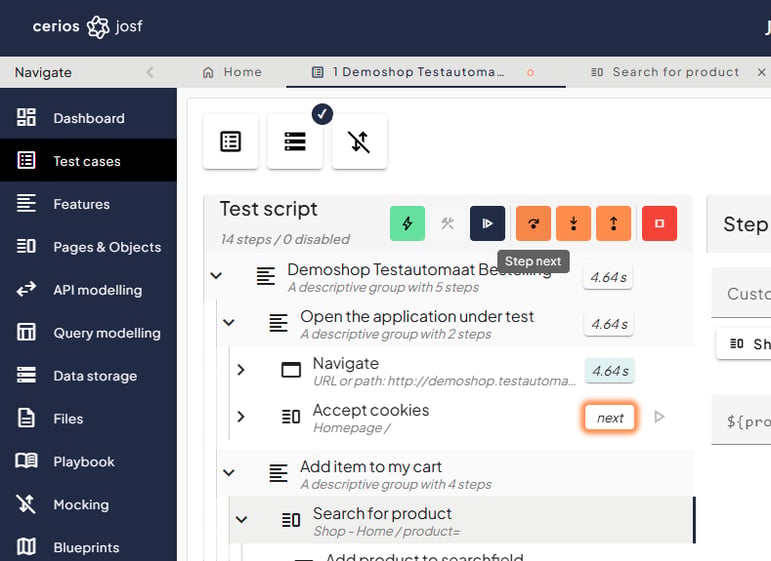
Task: Select the Navigate step row
Action: click(461, 370)
